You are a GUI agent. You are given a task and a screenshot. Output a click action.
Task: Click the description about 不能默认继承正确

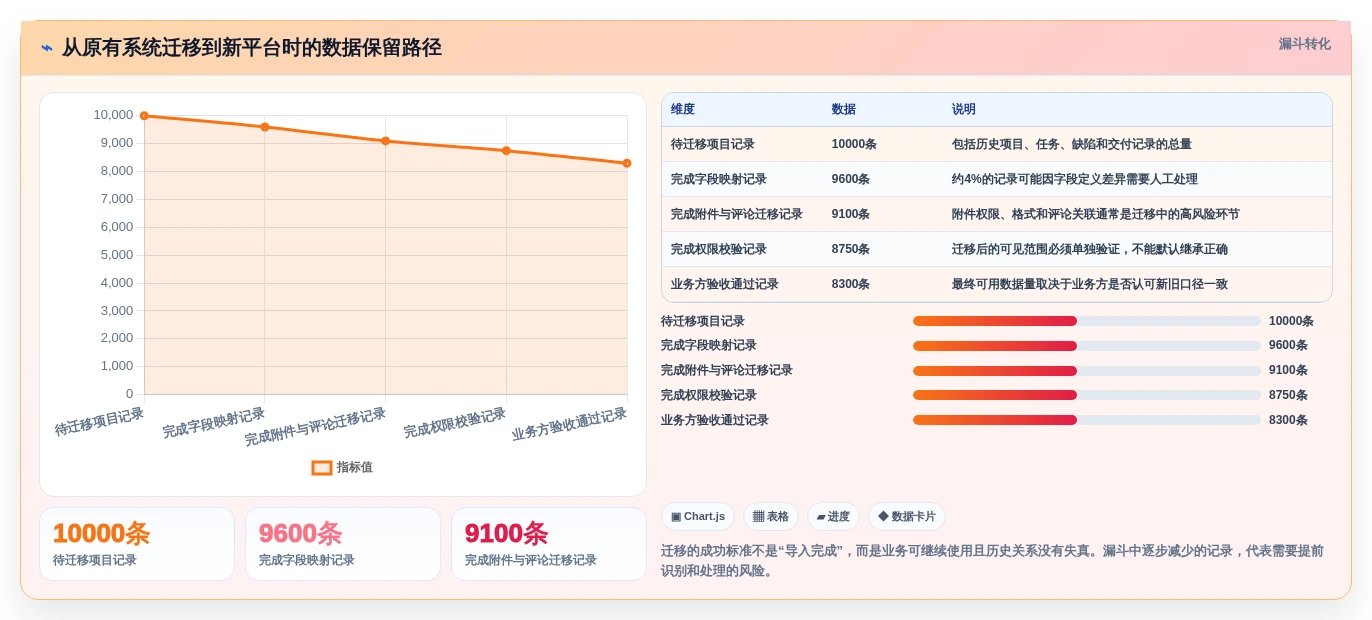click(1090, 249)
